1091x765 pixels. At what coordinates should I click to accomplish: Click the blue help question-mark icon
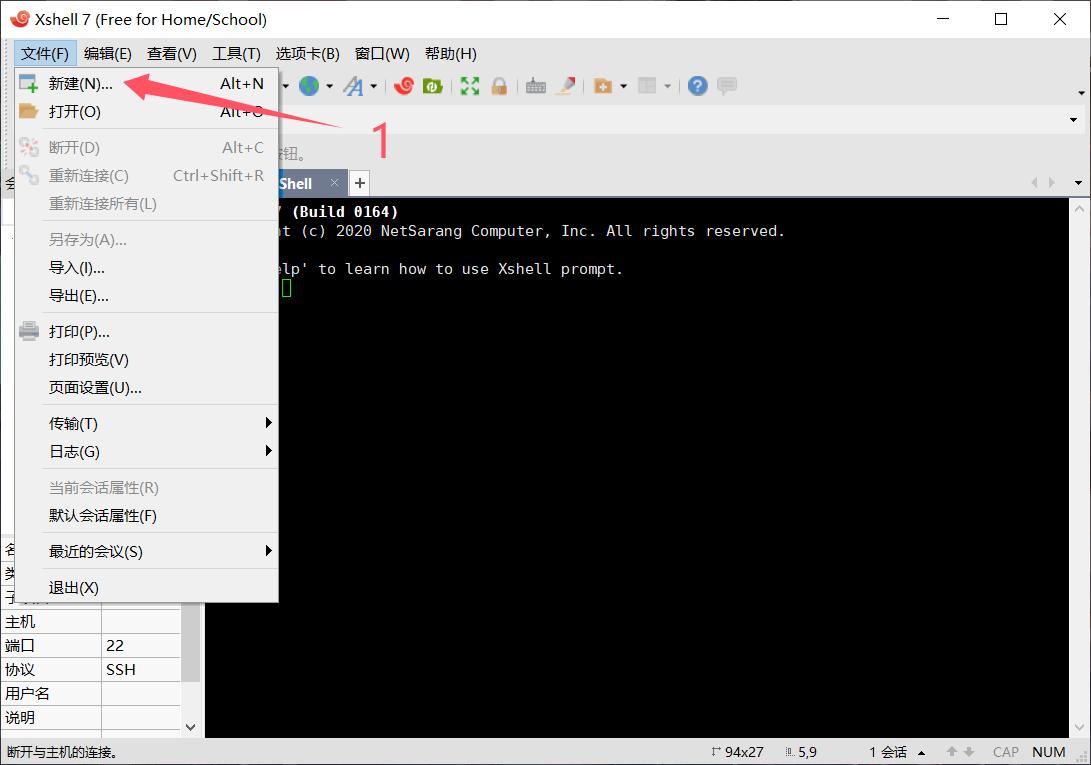point(697,86)
